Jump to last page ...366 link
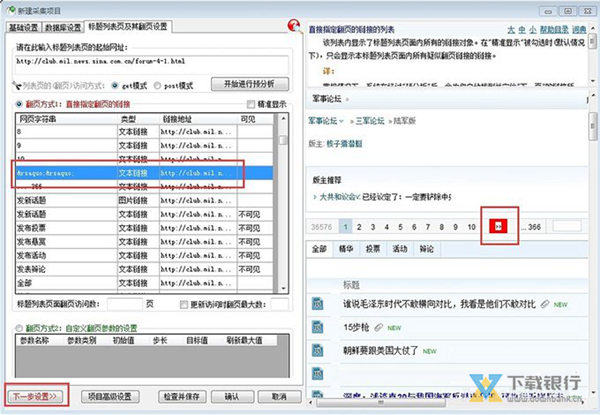The image size is (600, 415). coord(531,227)
